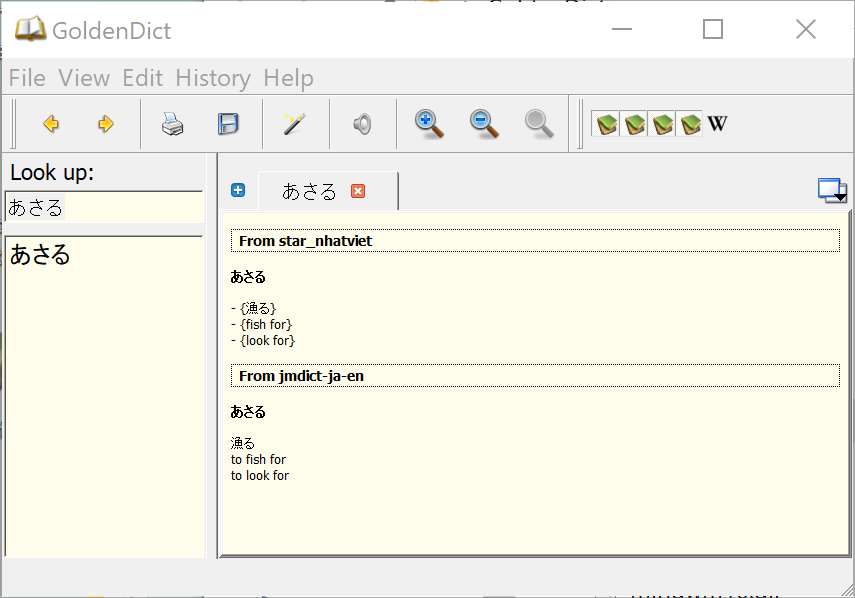
Task: Select あさる in the word list
Action: click(40, 255)
